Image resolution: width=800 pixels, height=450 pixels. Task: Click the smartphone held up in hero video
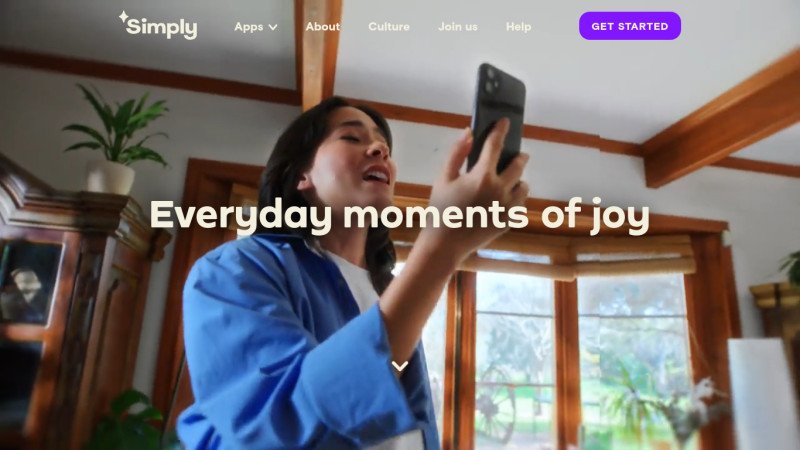(496, 117)
